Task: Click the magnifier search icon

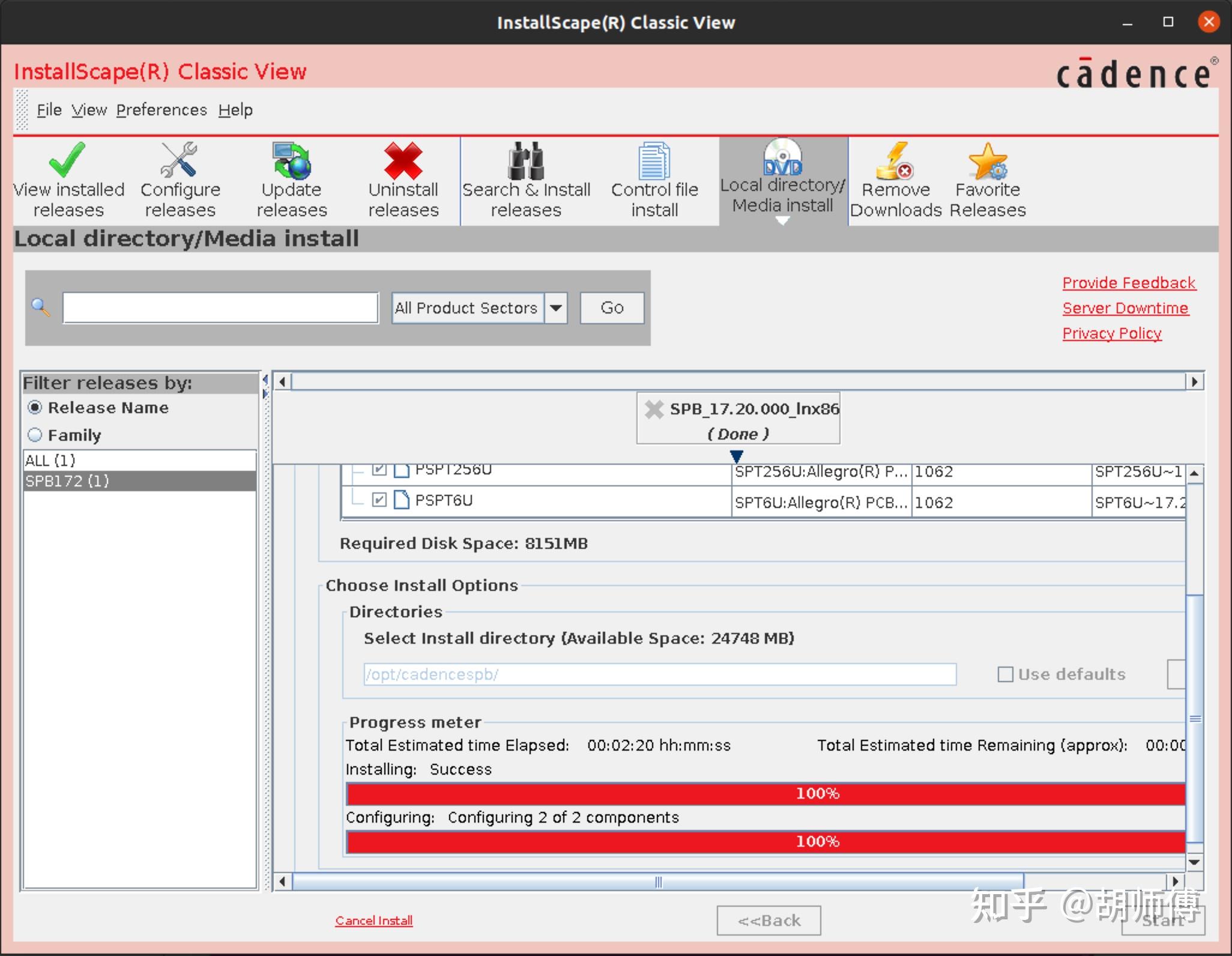Action: (41, 307)
